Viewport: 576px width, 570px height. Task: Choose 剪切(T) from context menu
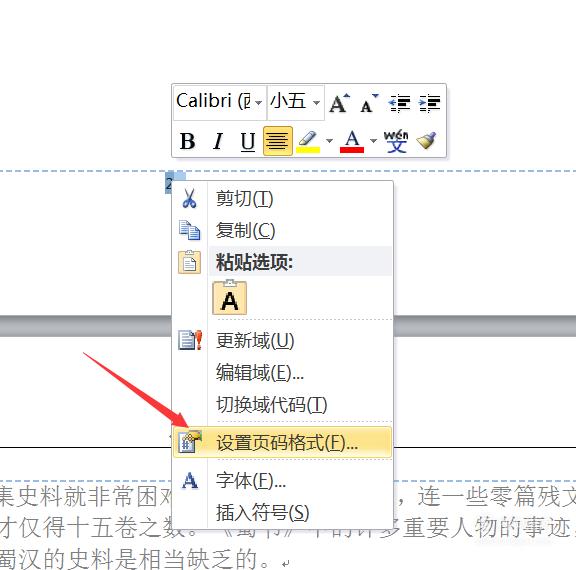pyautogui.click(x=282, y=199)
